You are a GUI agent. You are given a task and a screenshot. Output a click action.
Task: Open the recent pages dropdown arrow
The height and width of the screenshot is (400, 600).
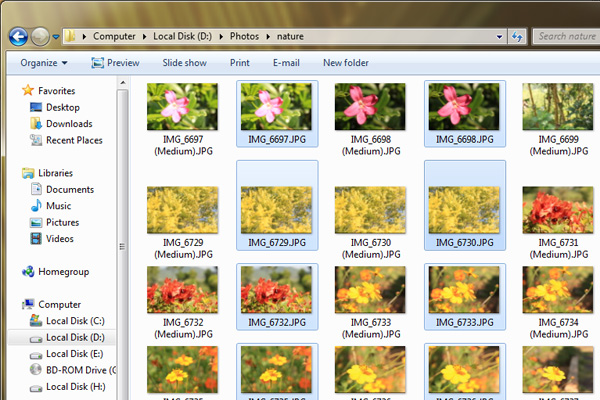click(56, 37)
